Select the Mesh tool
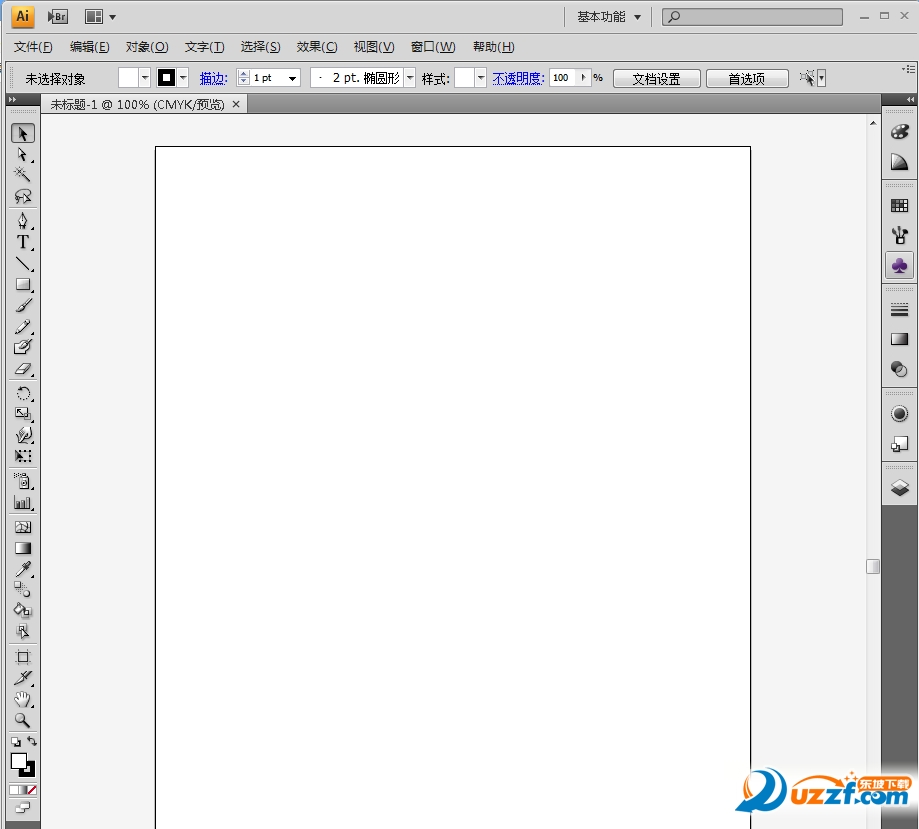Viewport: 919px width, 829px height. tap(23, 527)
